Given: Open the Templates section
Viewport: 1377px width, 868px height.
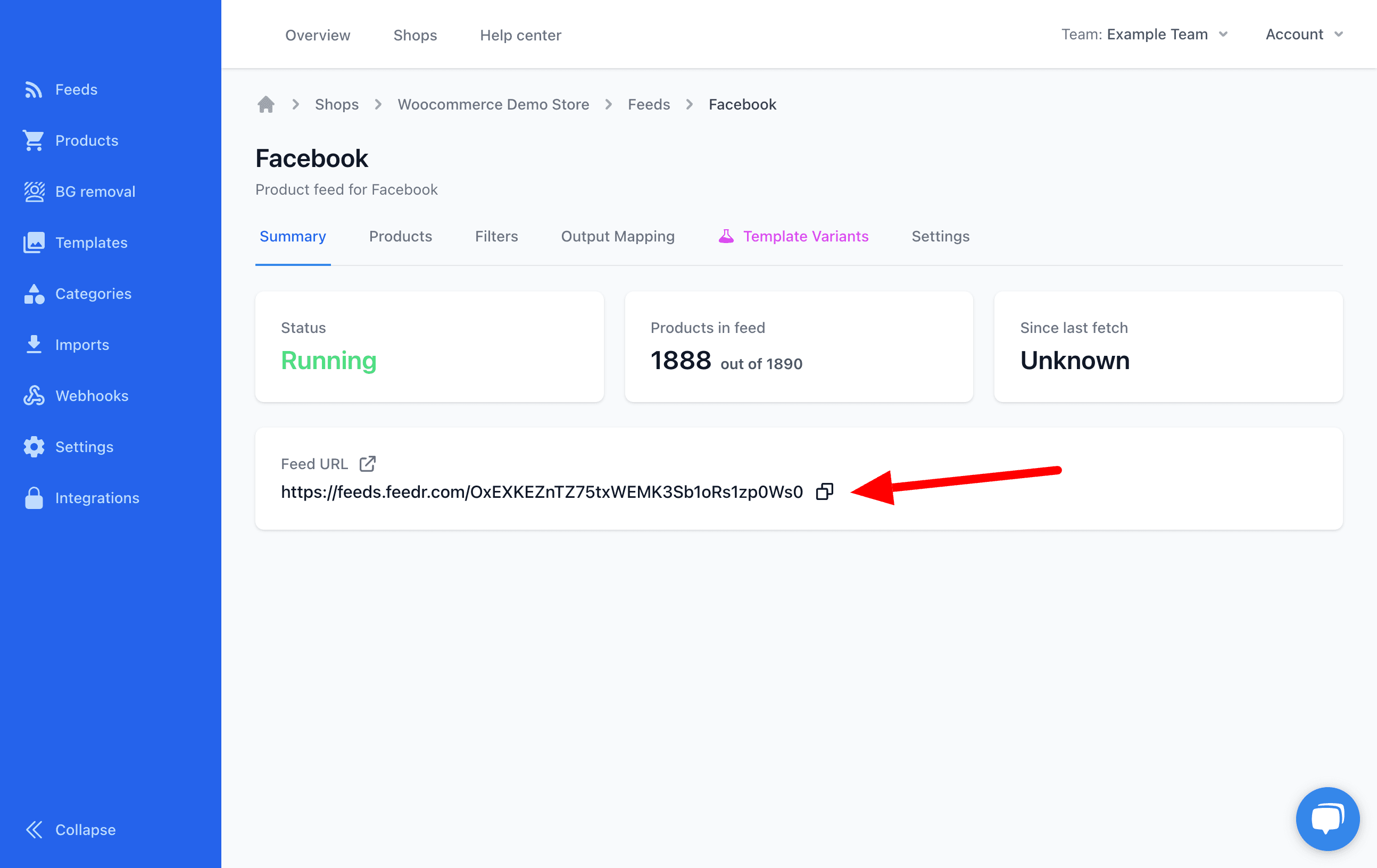Looking at the screenshot, I should tap(92, 243).
